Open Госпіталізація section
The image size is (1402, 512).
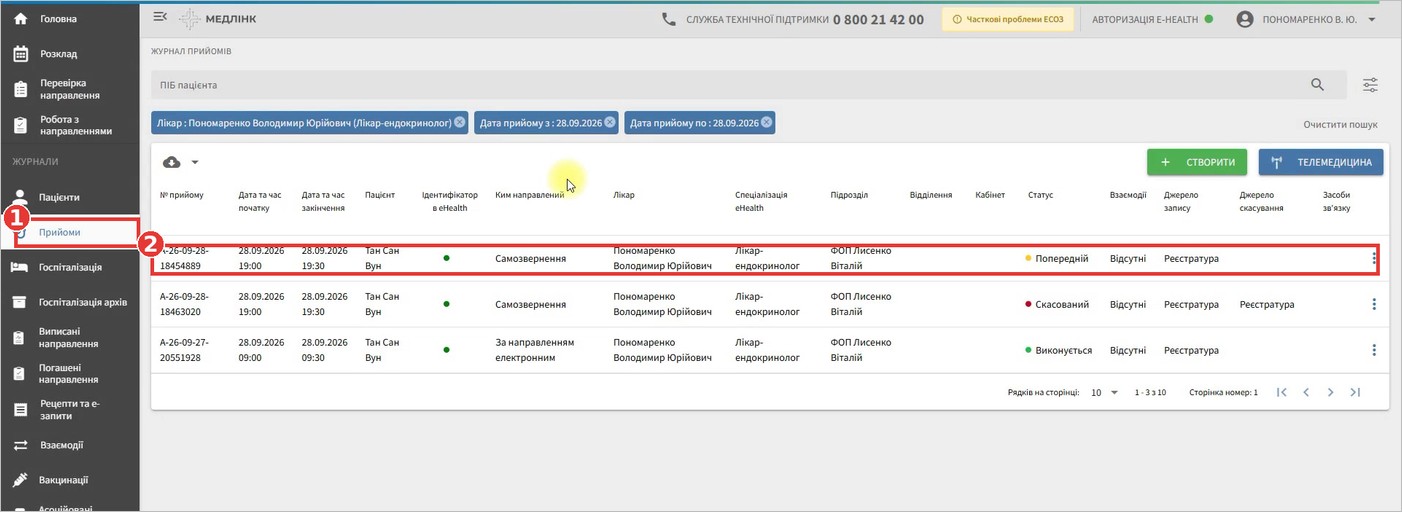[69, 267]
